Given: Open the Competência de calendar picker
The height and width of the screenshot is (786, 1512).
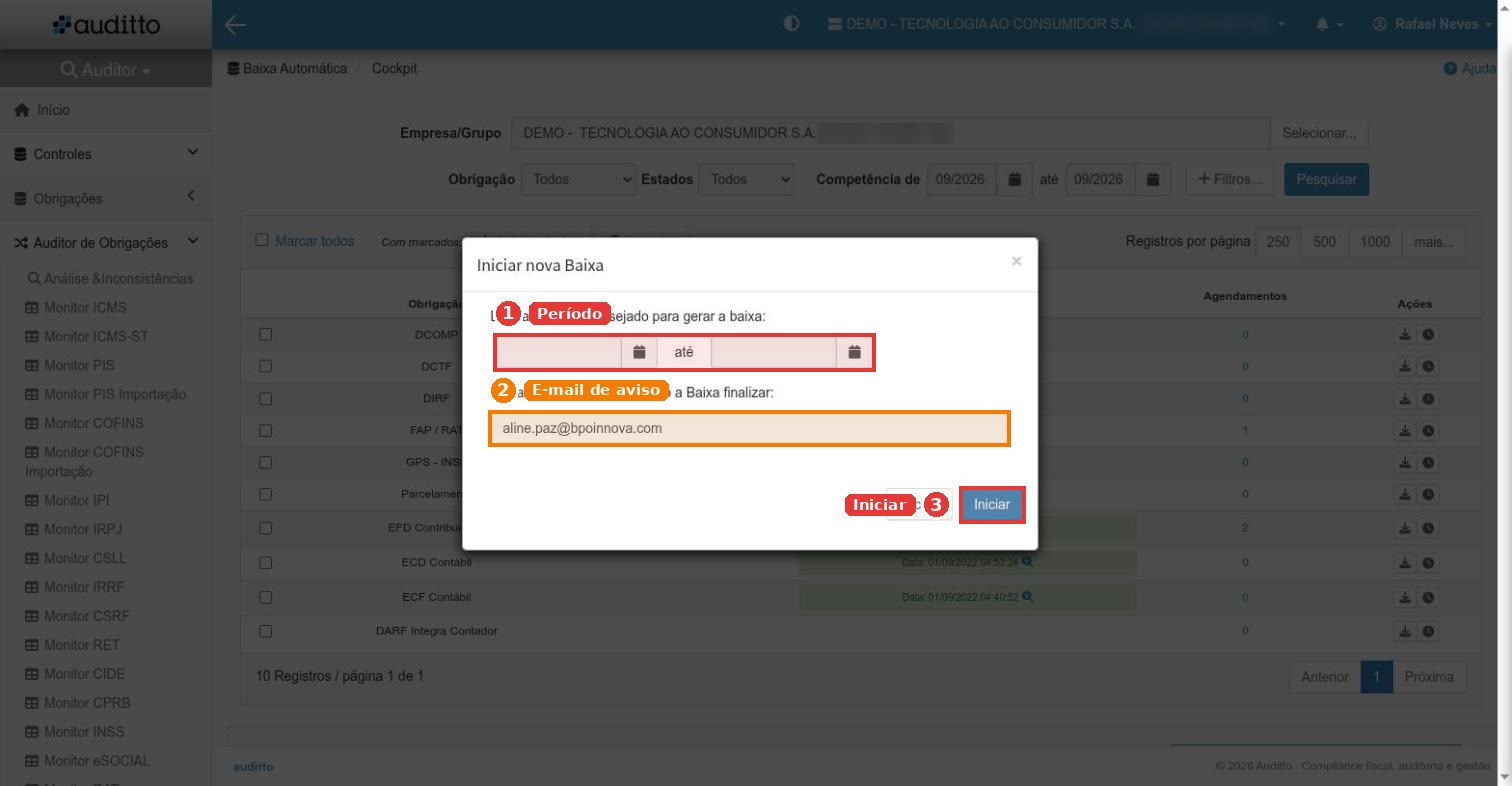Looking at the screenshot, I should pyautogui.click(x=1014, y=180).
